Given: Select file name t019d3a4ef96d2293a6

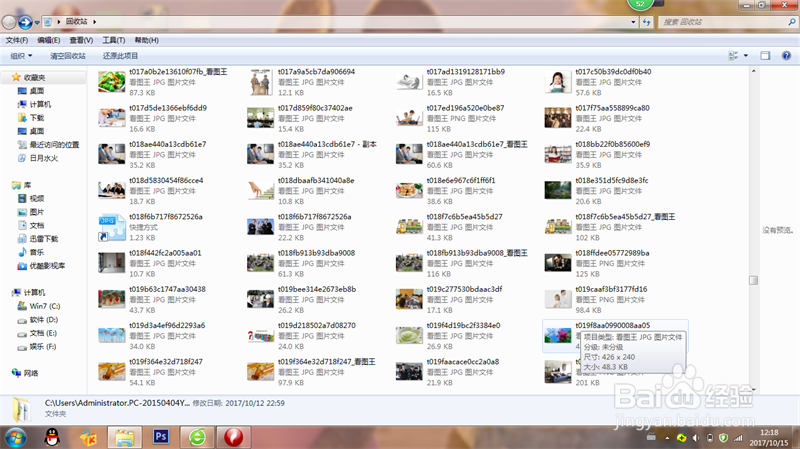Looking at the screenshot, I should tap(167, 326).
